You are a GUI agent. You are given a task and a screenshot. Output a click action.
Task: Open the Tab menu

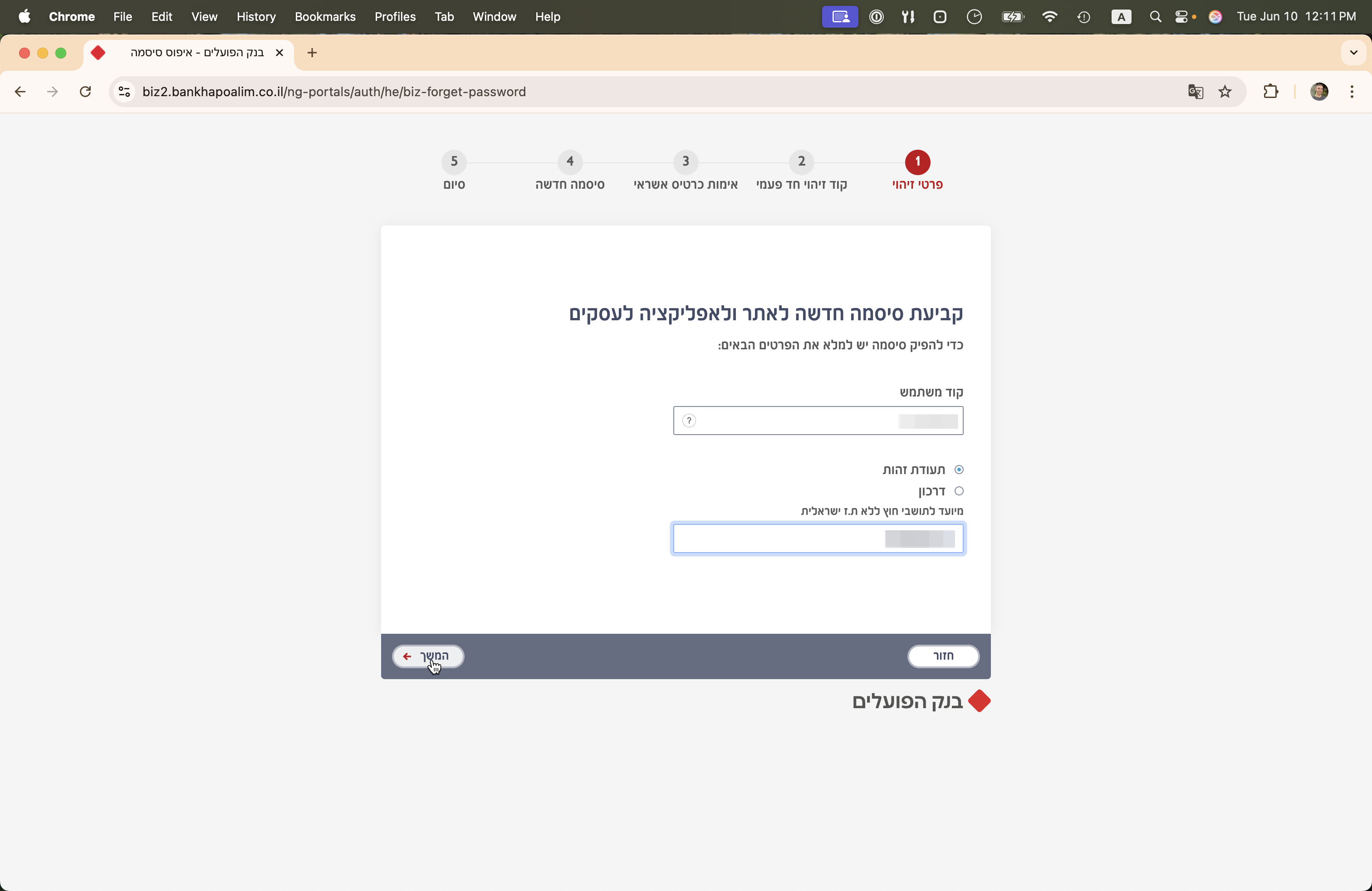pos(444,17)
